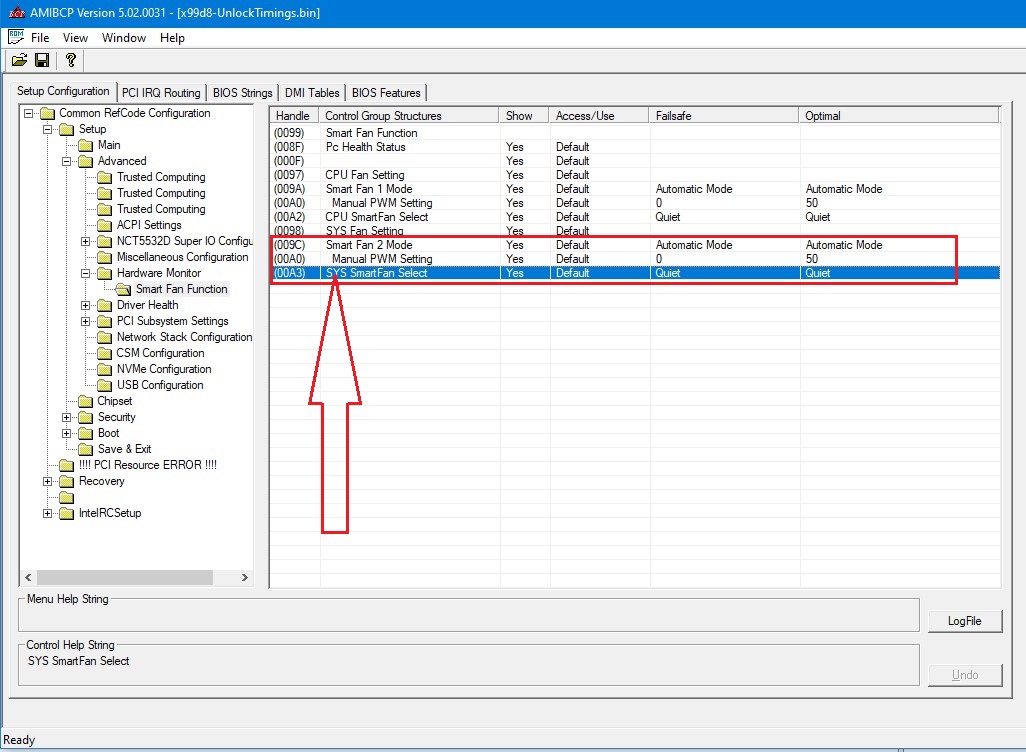This screenshot has width=1026, height=752.
Task: Select the Setup Configuration tab
Action: pos(63,91)
